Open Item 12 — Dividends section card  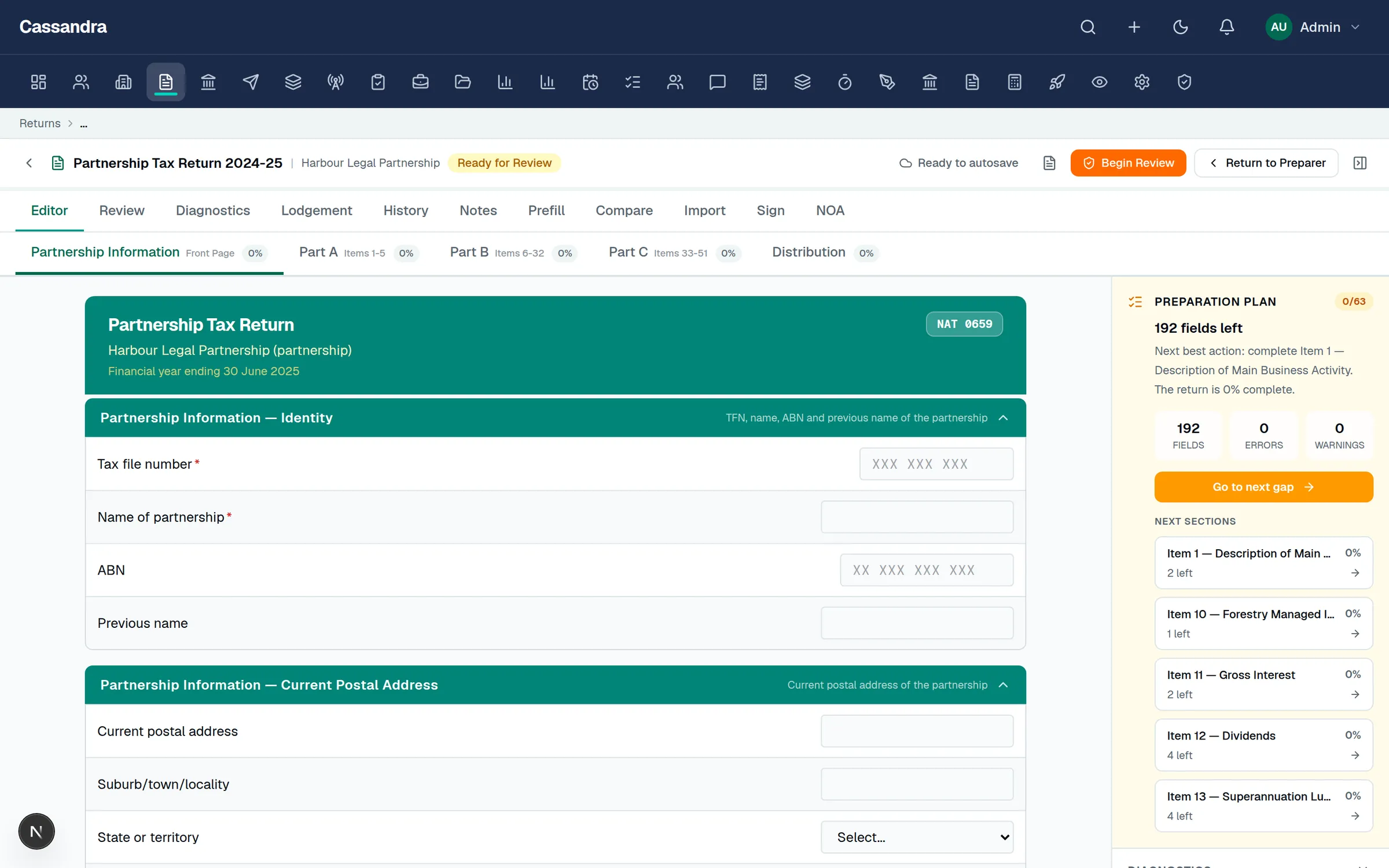point(1264,745)
